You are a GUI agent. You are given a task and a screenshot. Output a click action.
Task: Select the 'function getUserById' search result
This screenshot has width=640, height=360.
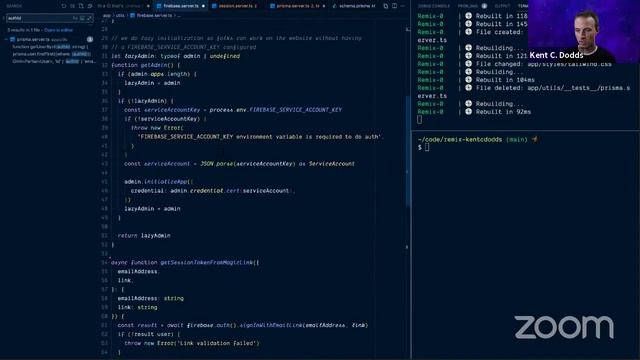[x=50, y=47]
